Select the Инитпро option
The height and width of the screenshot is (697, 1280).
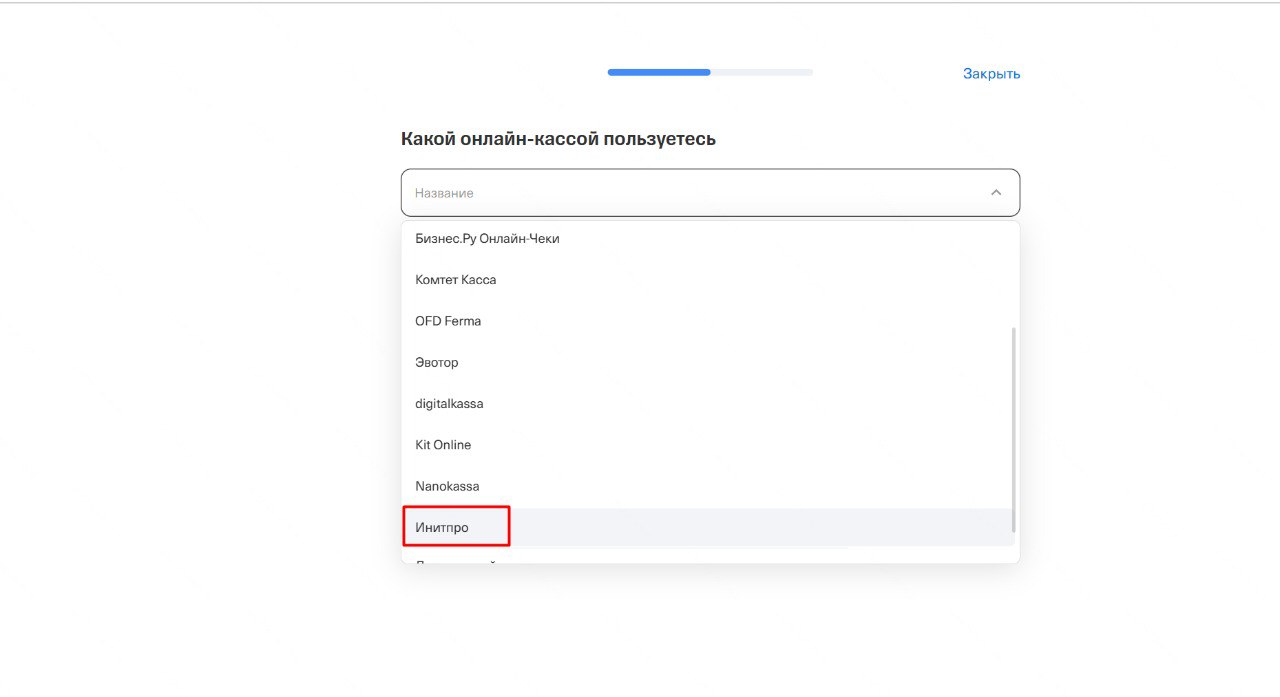(708, 527)
